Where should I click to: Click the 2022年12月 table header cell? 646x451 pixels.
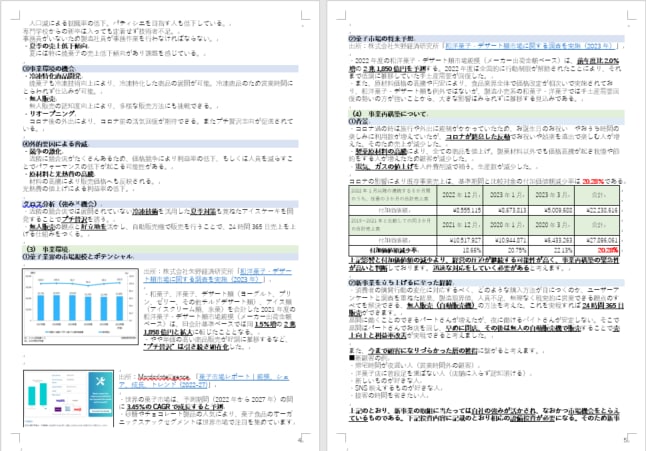[x=460, y=195]
